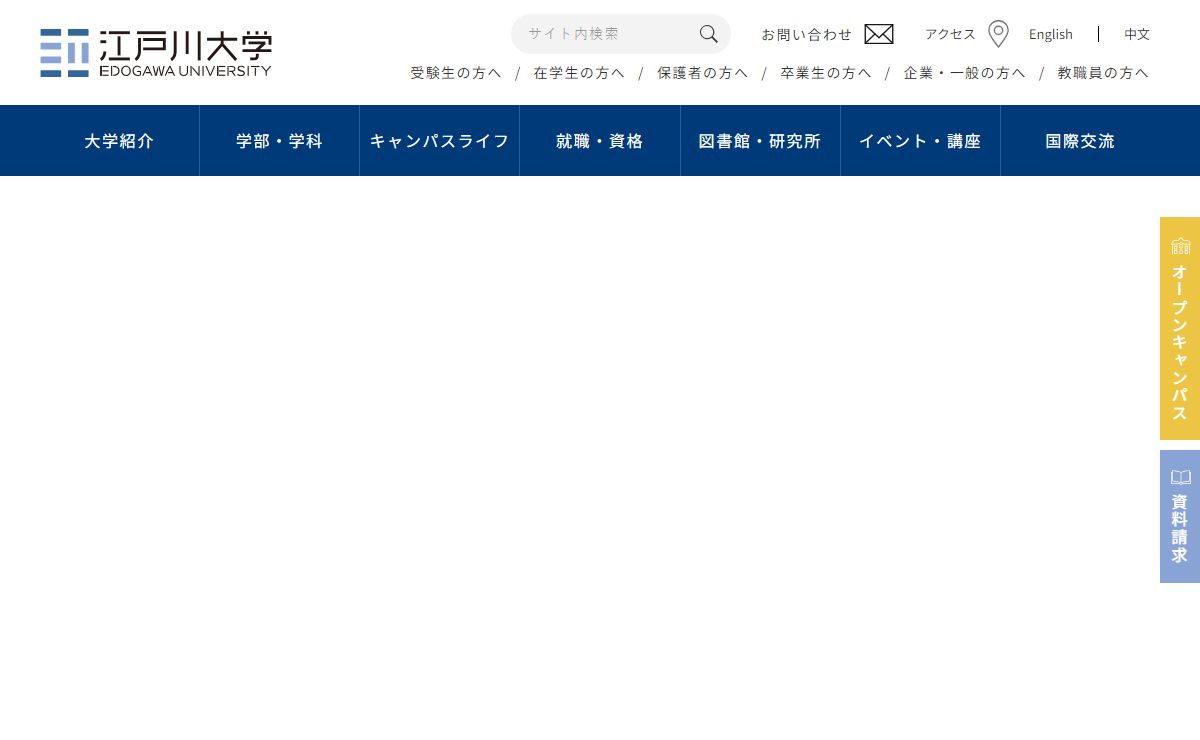Open the 国際交流 menu
The height and width of the screenshot is (740, 1200).
(x=1080, y=141)
